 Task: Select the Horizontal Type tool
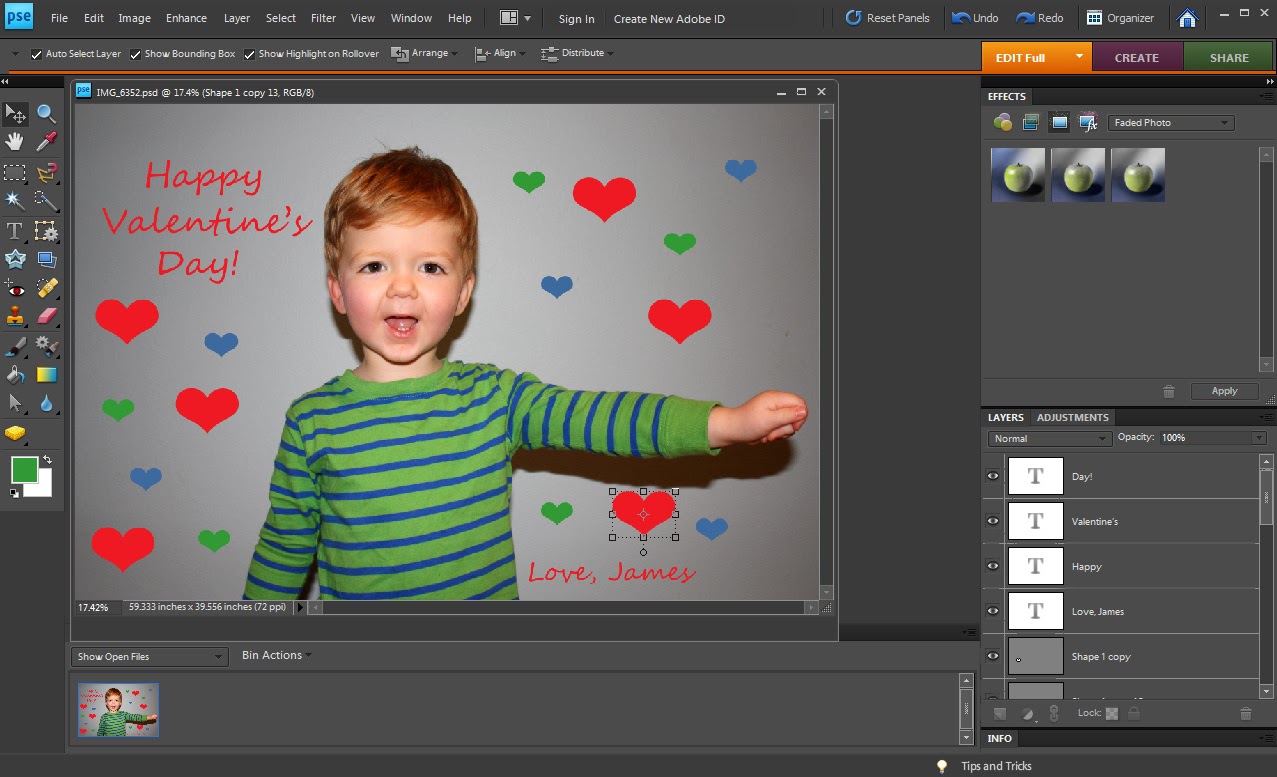pyautogui.click(x=15, y=231)
